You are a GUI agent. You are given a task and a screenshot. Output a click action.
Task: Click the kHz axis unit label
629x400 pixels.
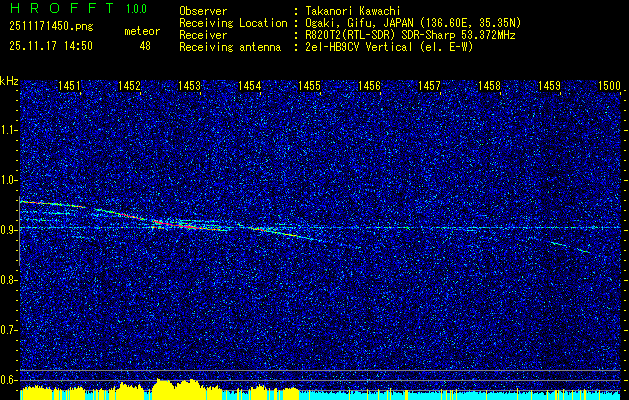pos(9,81)
